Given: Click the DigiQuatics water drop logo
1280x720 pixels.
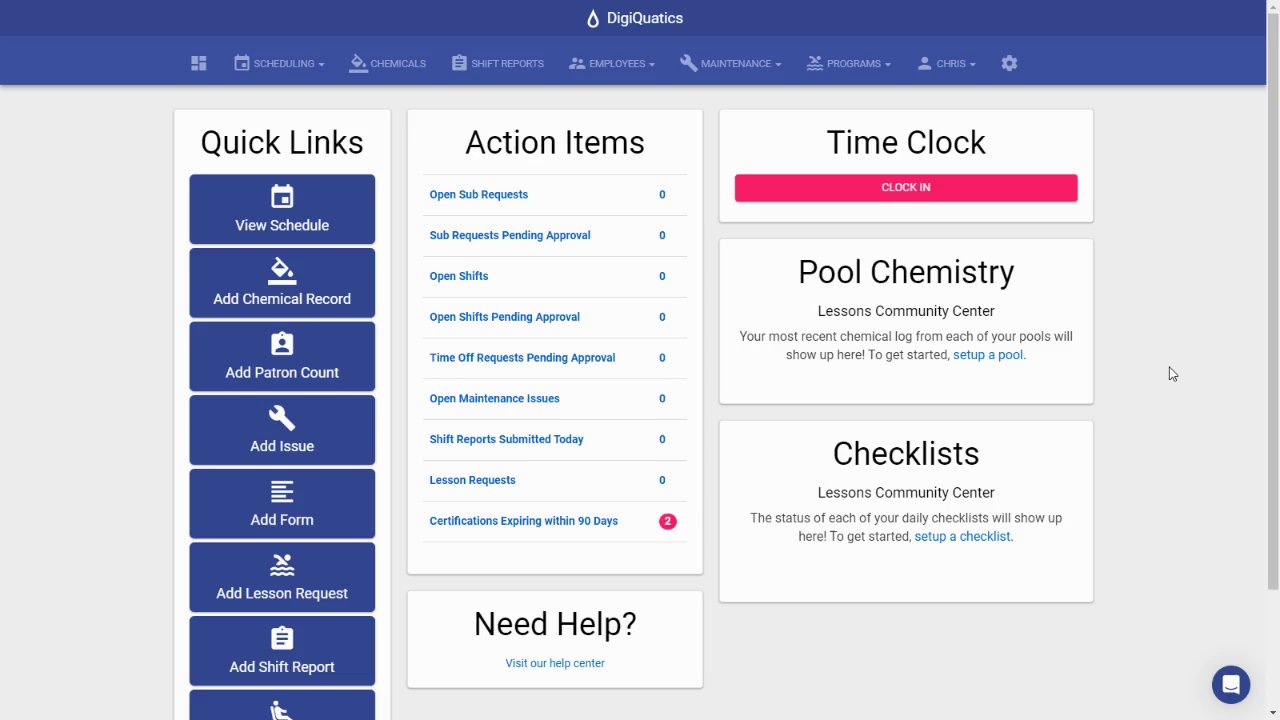Looking at the screenshot, I should click(x=593, y=18).
